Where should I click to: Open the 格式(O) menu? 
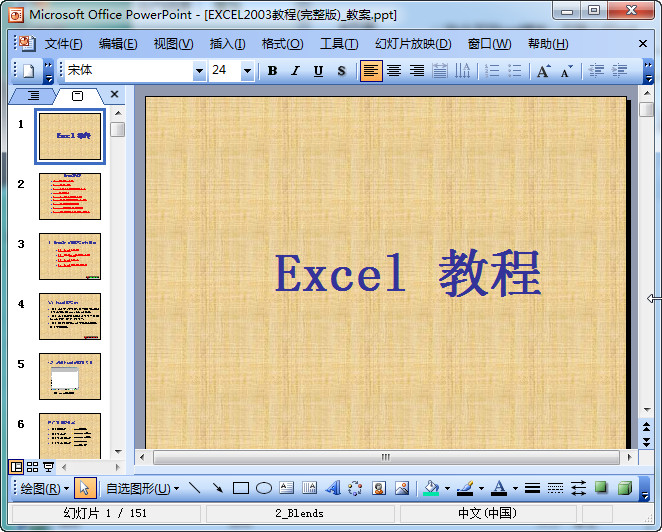pyautogui.click(x=282, y=44)
